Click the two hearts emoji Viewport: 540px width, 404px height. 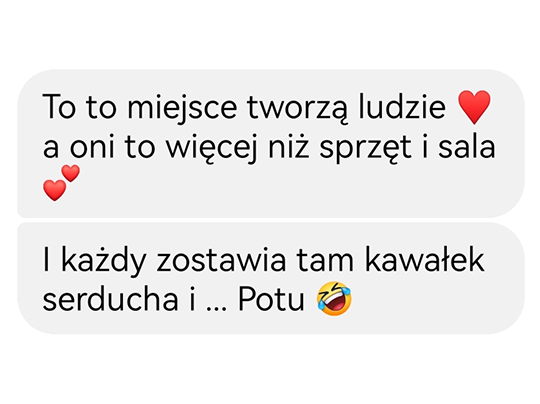click(x=62, y=183)
